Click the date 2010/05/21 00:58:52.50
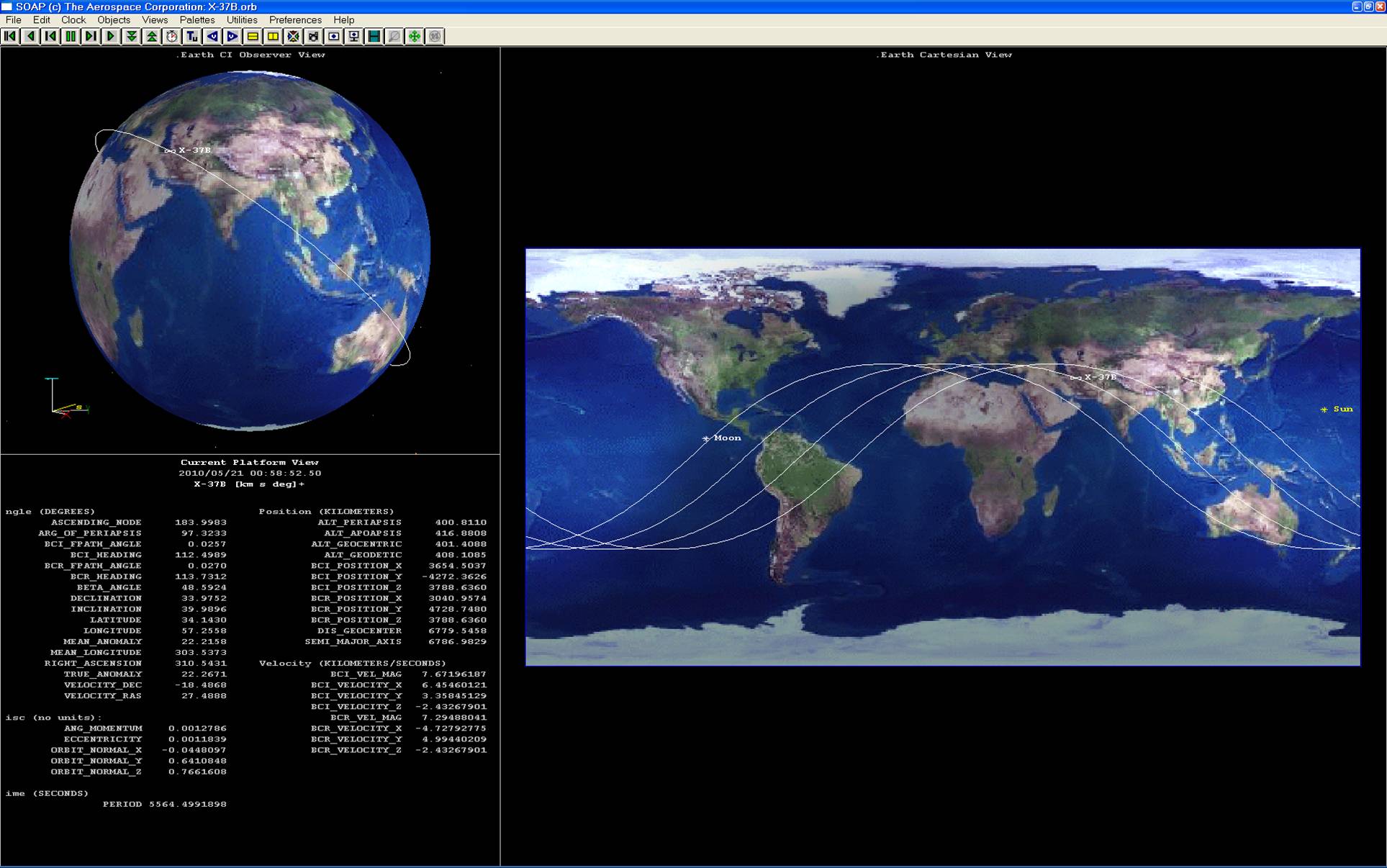1387x868 pixels. (x=250, y=474)
